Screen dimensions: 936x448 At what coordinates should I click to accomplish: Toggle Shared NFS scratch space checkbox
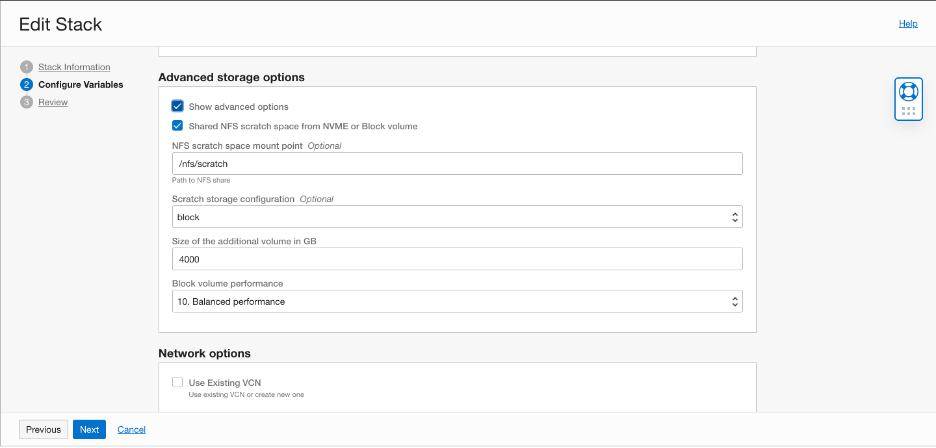pyautogui.click(x=177, y=126)
